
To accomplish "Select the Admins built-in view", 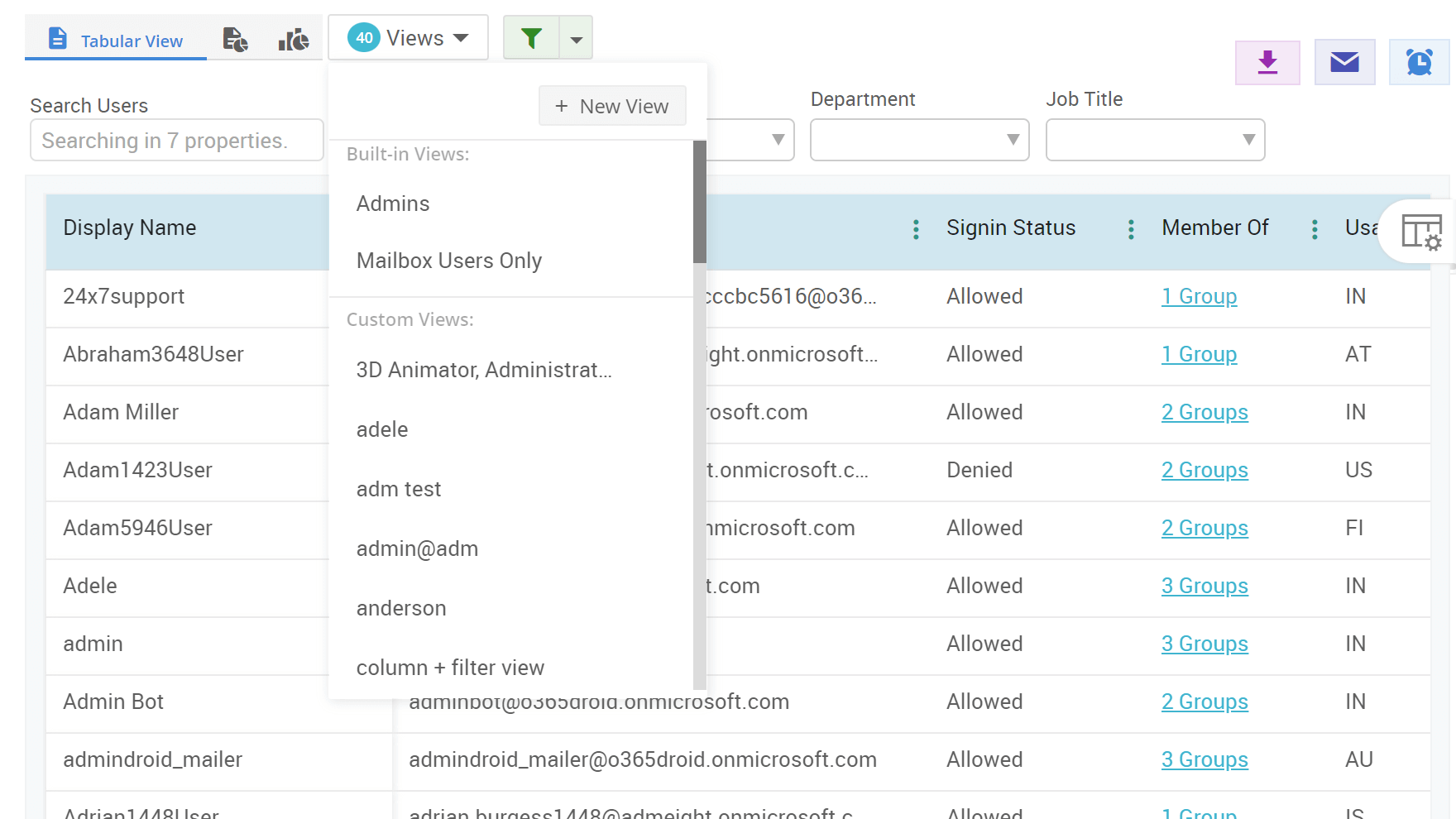I will tap(393, 204).
